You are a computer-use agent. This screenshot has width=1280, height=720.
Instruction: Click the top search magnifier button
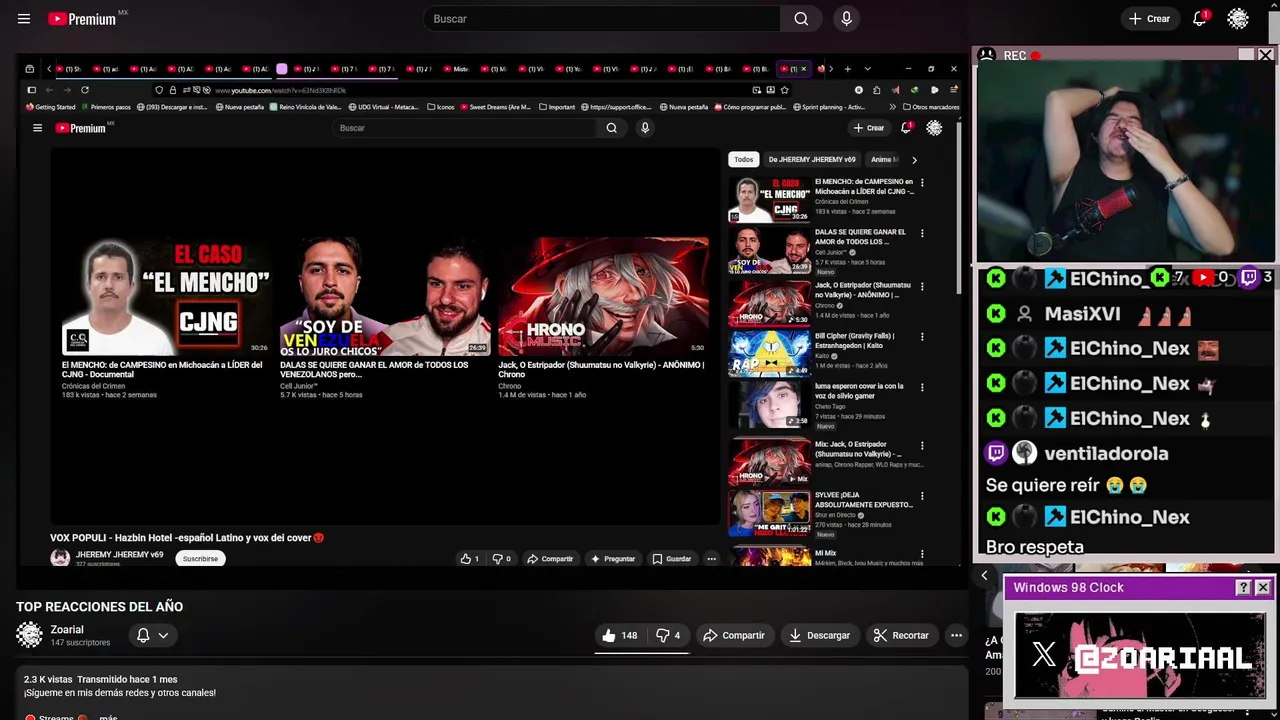(801, 19)
